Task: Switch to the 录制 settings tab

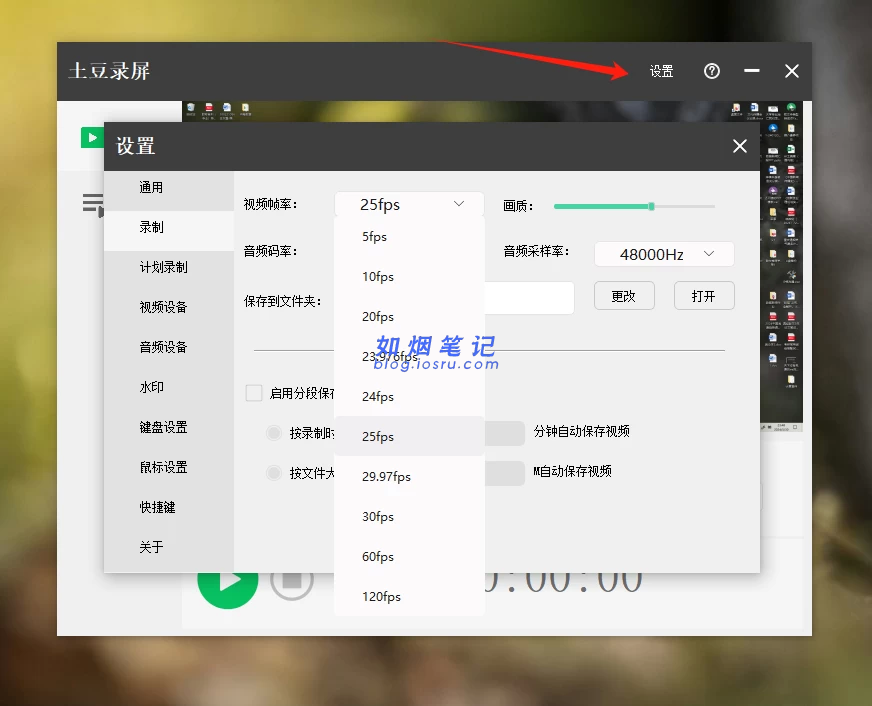Action: point(169,227)
